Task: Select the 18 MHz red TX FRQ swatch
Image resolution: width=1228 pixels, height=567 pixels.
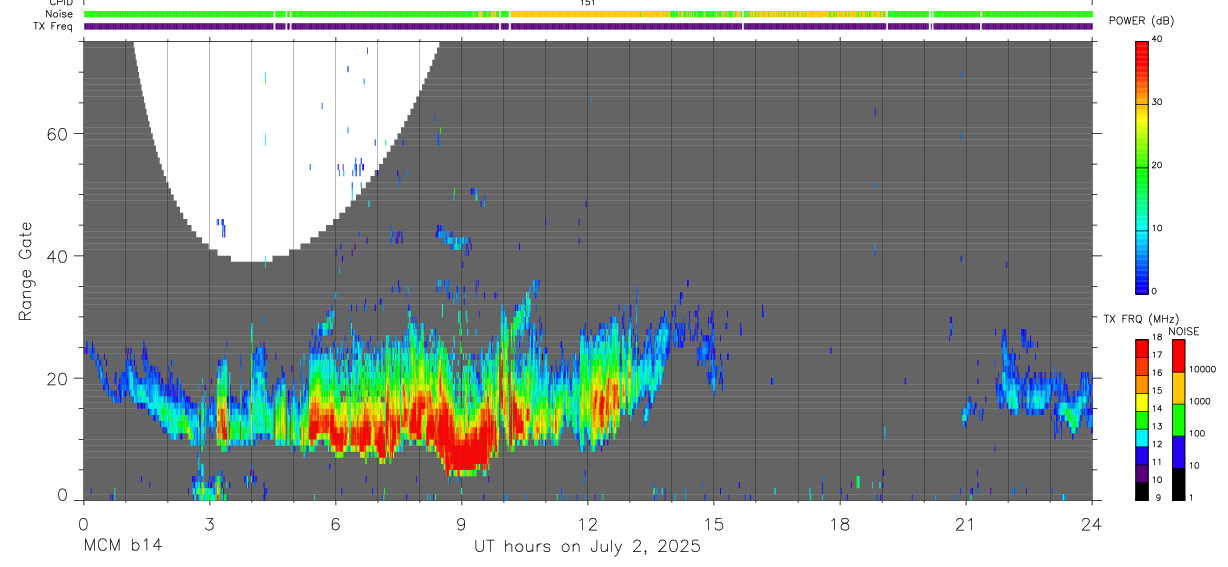Action: pyautogui.click(x=1142, y=348)
